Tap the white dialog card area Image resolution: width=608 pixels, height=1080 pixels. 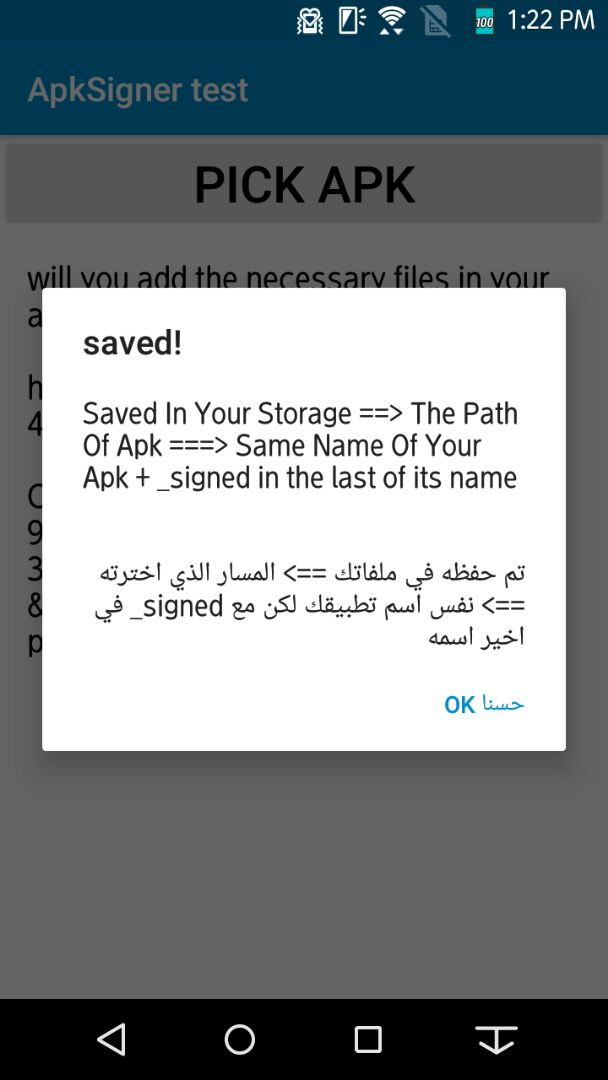coord(304,520)
